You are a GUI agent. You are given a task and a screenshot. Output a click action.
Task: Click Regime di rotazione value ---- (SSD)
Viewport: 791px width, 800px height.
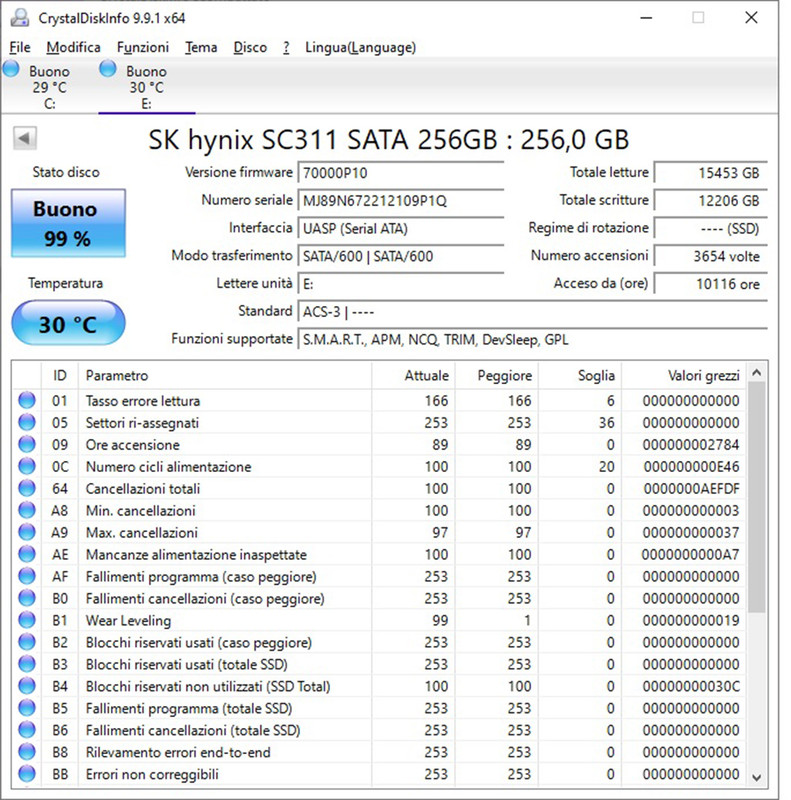[710, 228]
